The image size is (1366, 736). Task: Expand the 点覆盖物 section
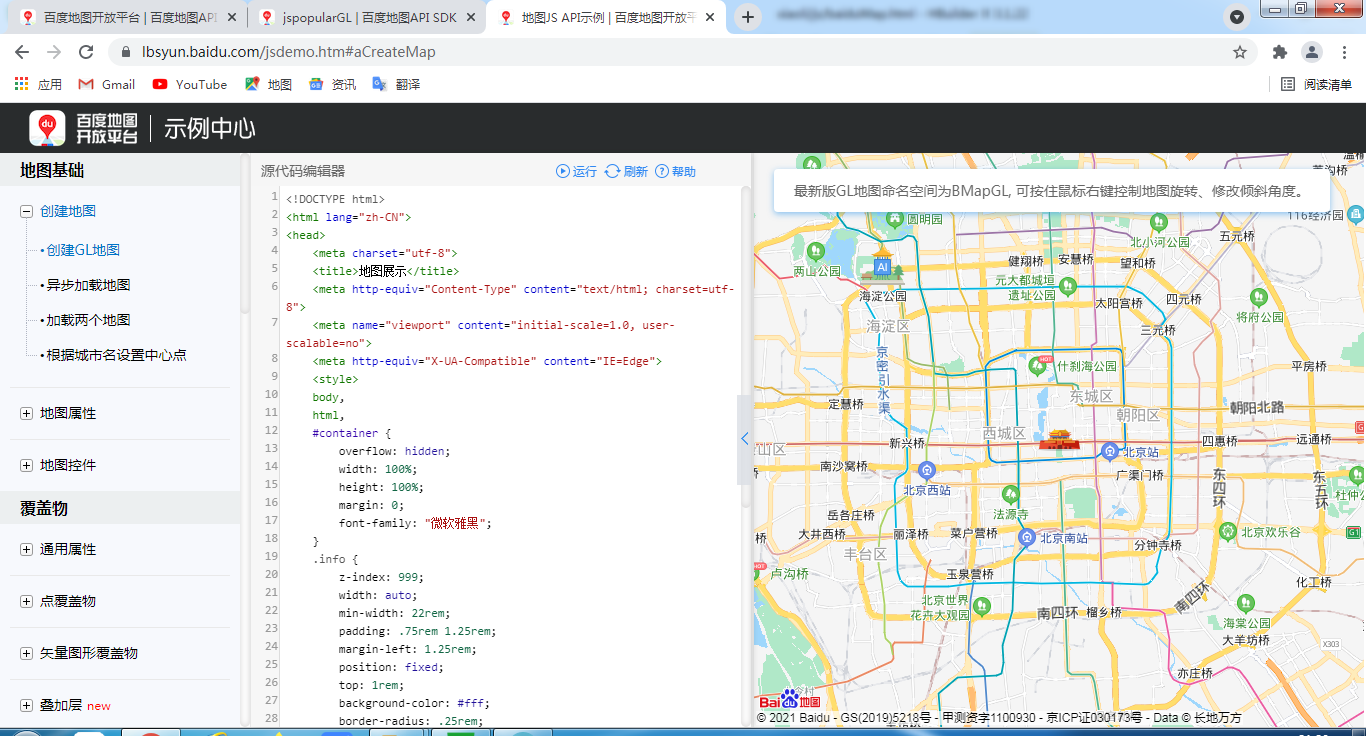(x=26, y=601)
